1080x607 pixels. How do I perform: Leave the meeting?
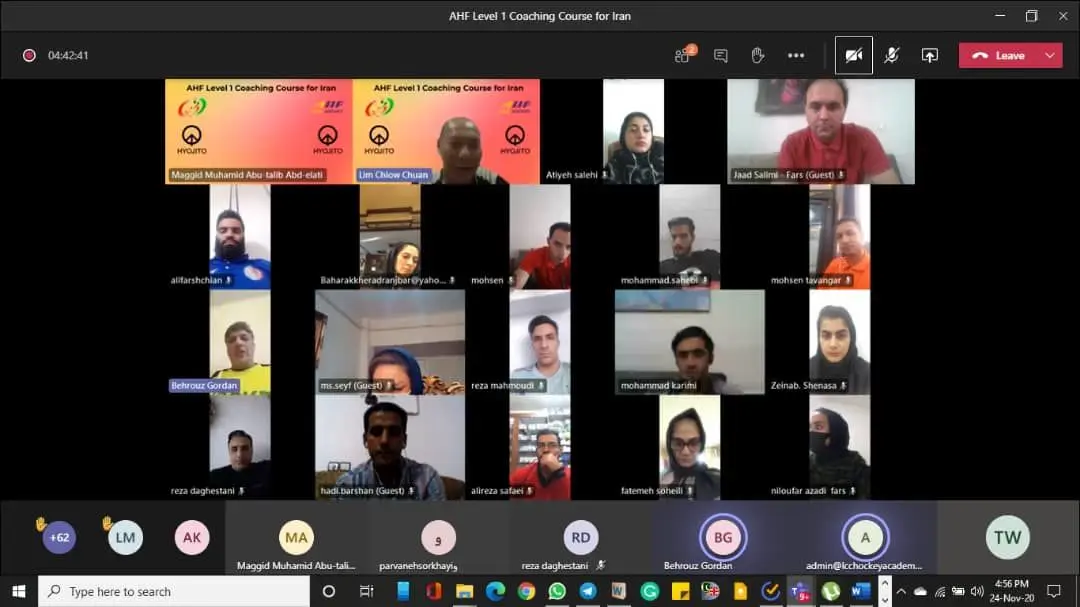(999, 56)
